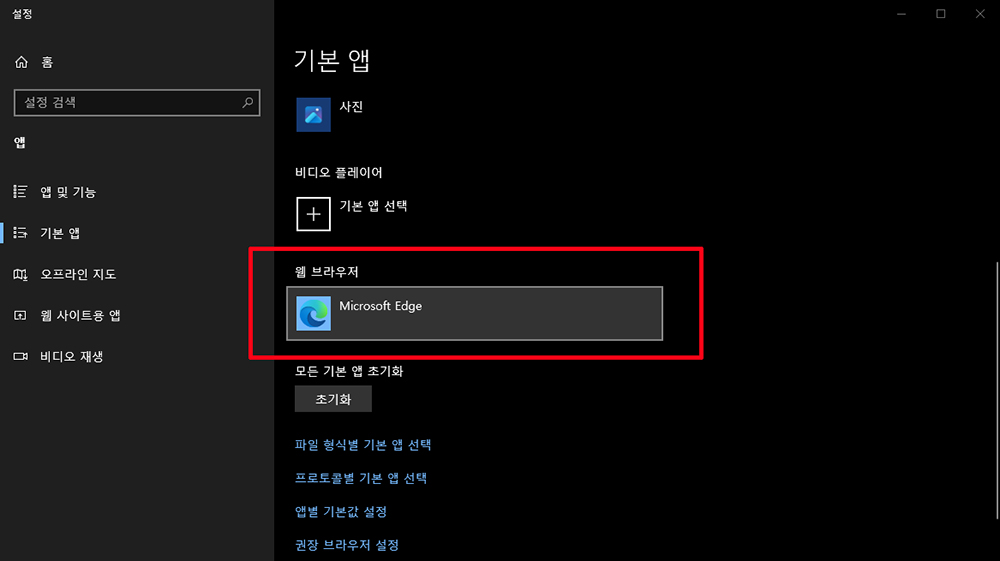Close the Settings window
Screen dimensions: 1000x561
[980, 14]
